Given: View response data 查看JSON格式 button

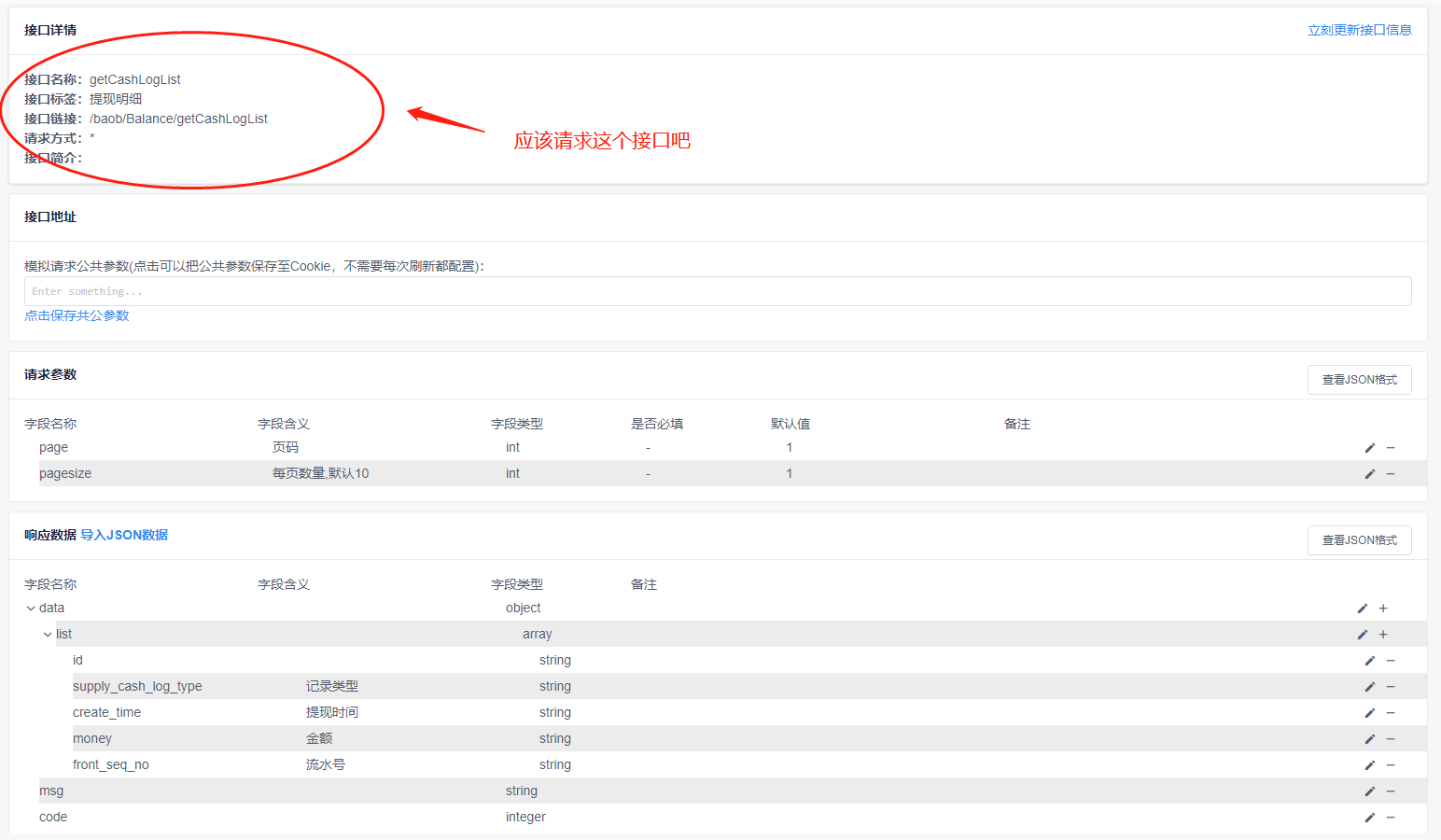Looking at the screenshot, I should [x=1359, y=540].
